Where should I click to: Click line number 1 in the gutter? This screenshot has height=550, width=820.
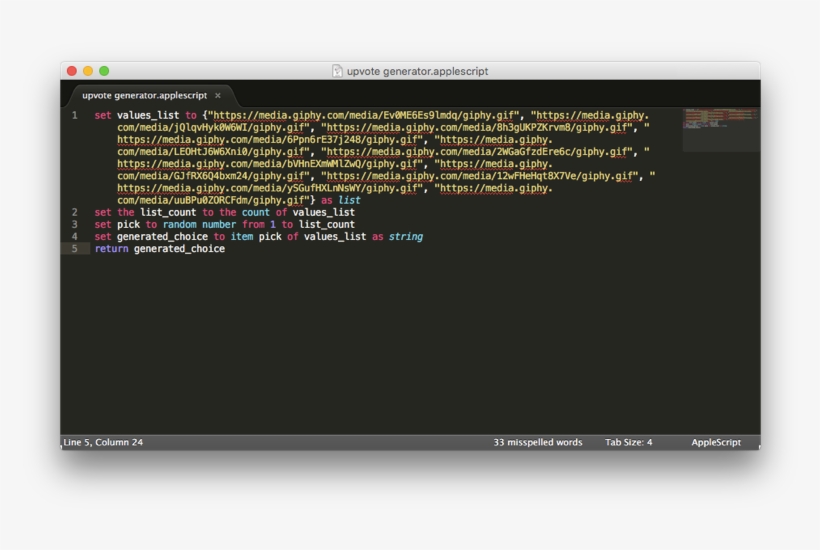(74, 116)
